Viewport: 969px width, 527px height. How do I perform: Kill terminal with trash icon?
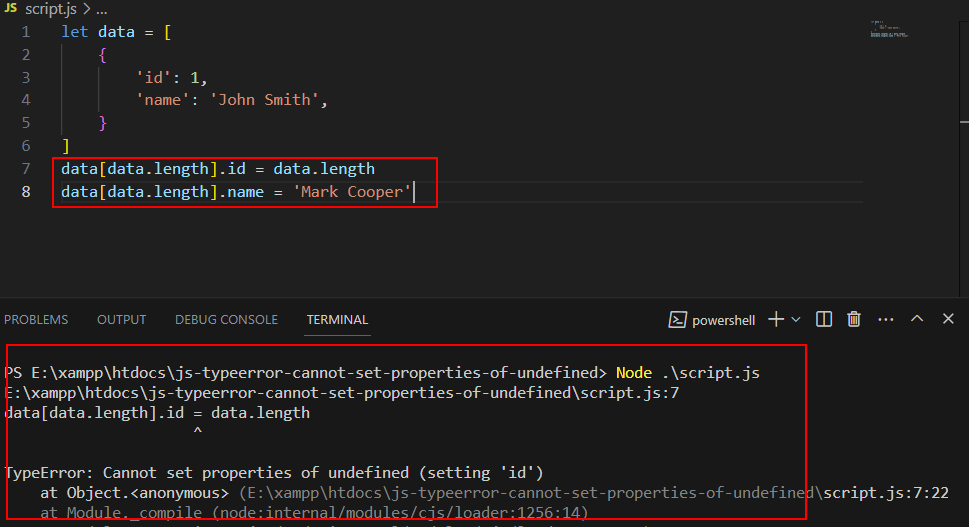[854, 319]
